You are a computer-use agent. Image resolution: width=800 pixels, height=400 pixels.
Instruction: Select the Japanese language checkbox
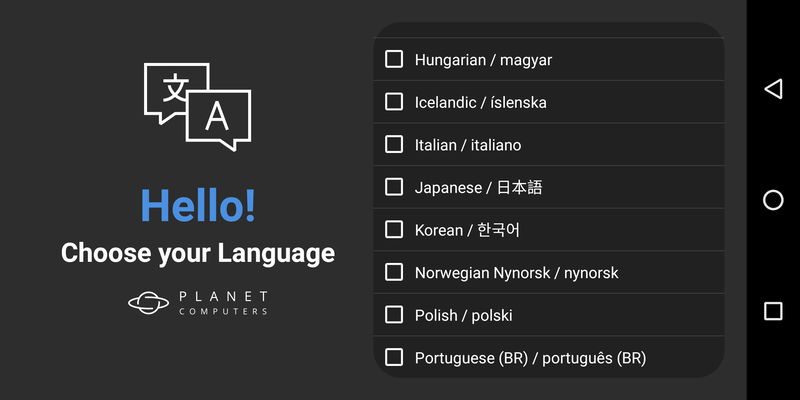pos(394,187)
